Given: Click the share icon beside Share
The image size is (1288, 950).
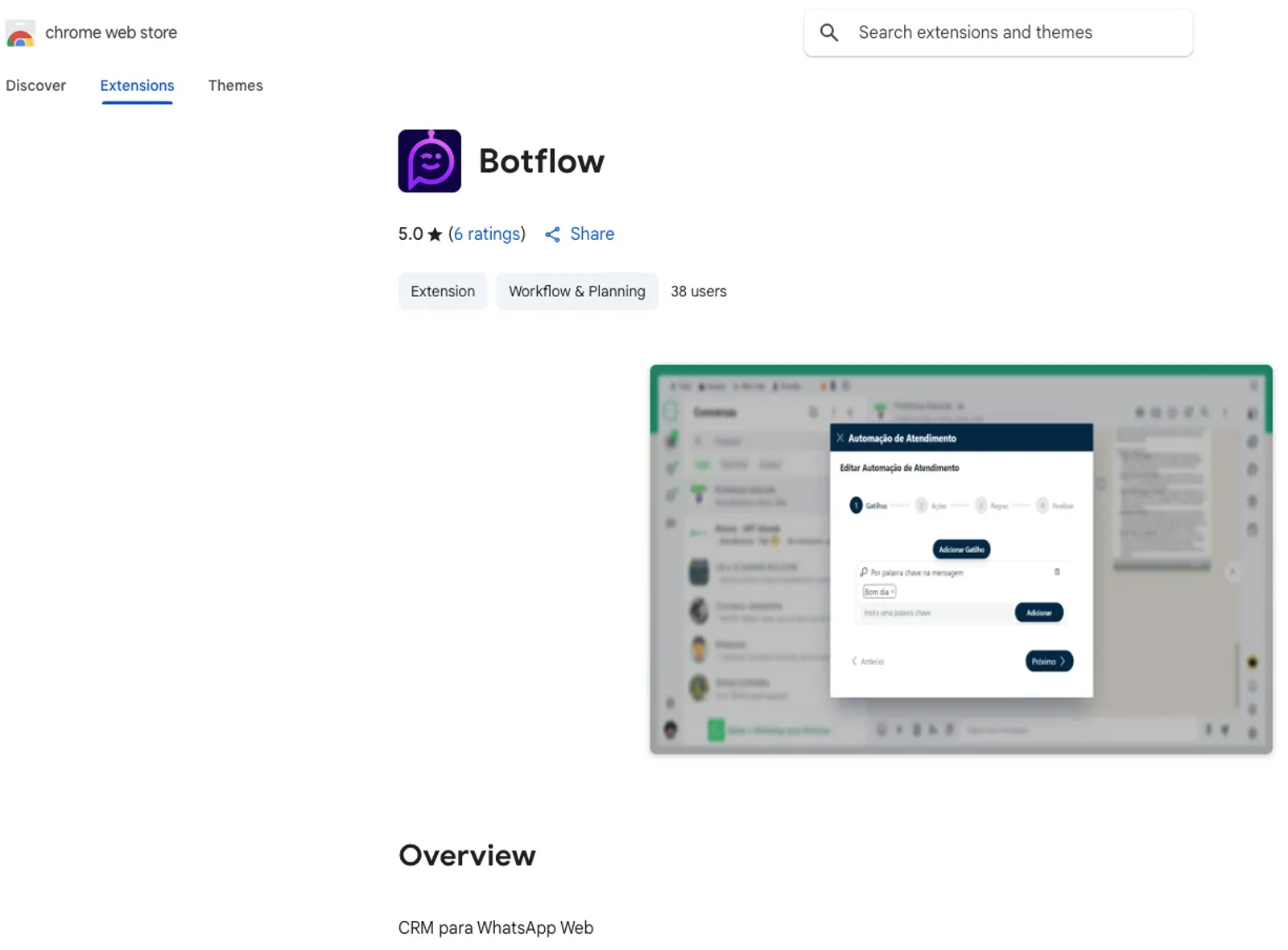Looking at the screenshot, I should [x=552, y=234].
